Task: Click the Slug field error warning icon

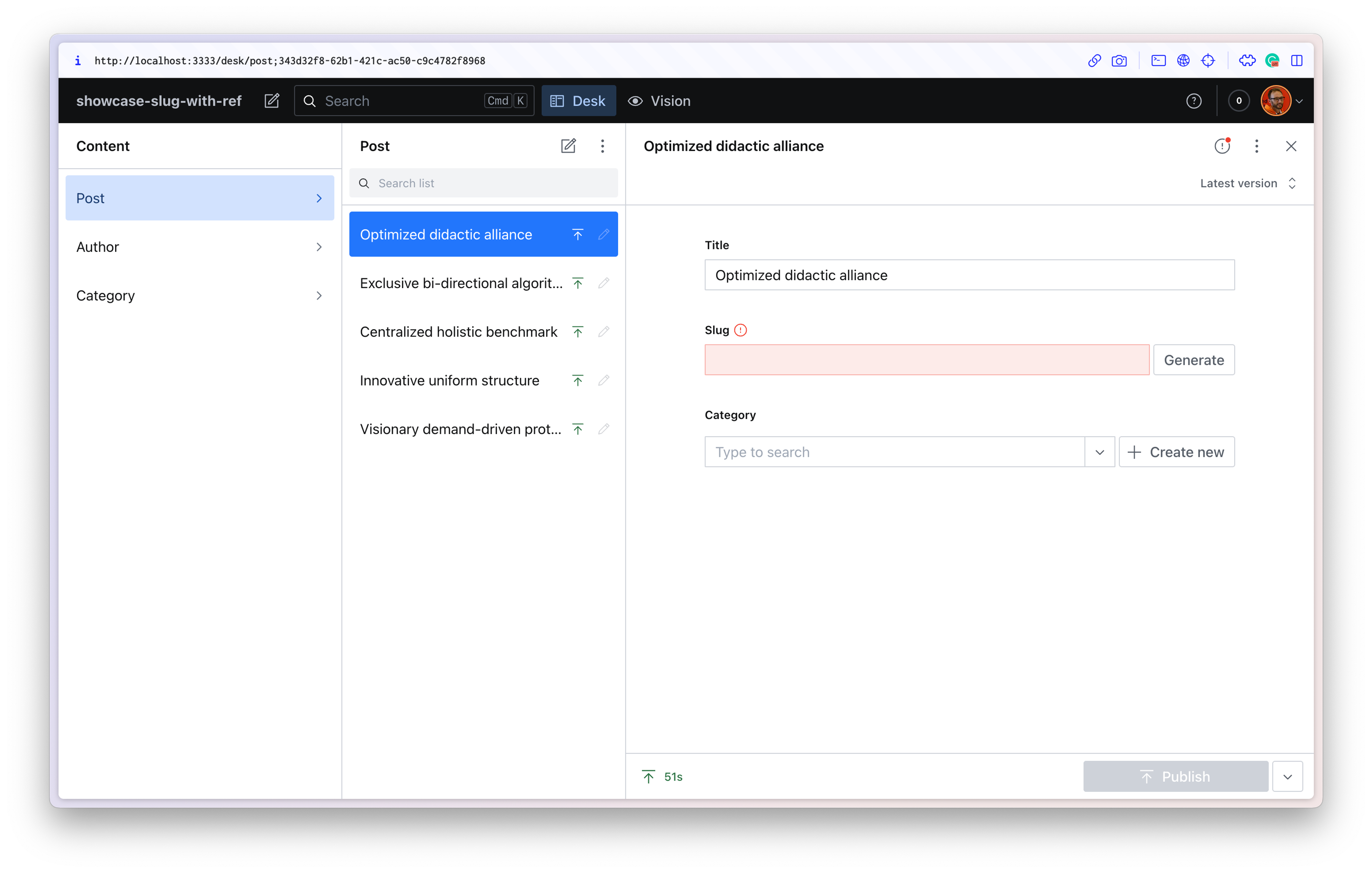Action: pyautogui.click(x=740, y=330)
